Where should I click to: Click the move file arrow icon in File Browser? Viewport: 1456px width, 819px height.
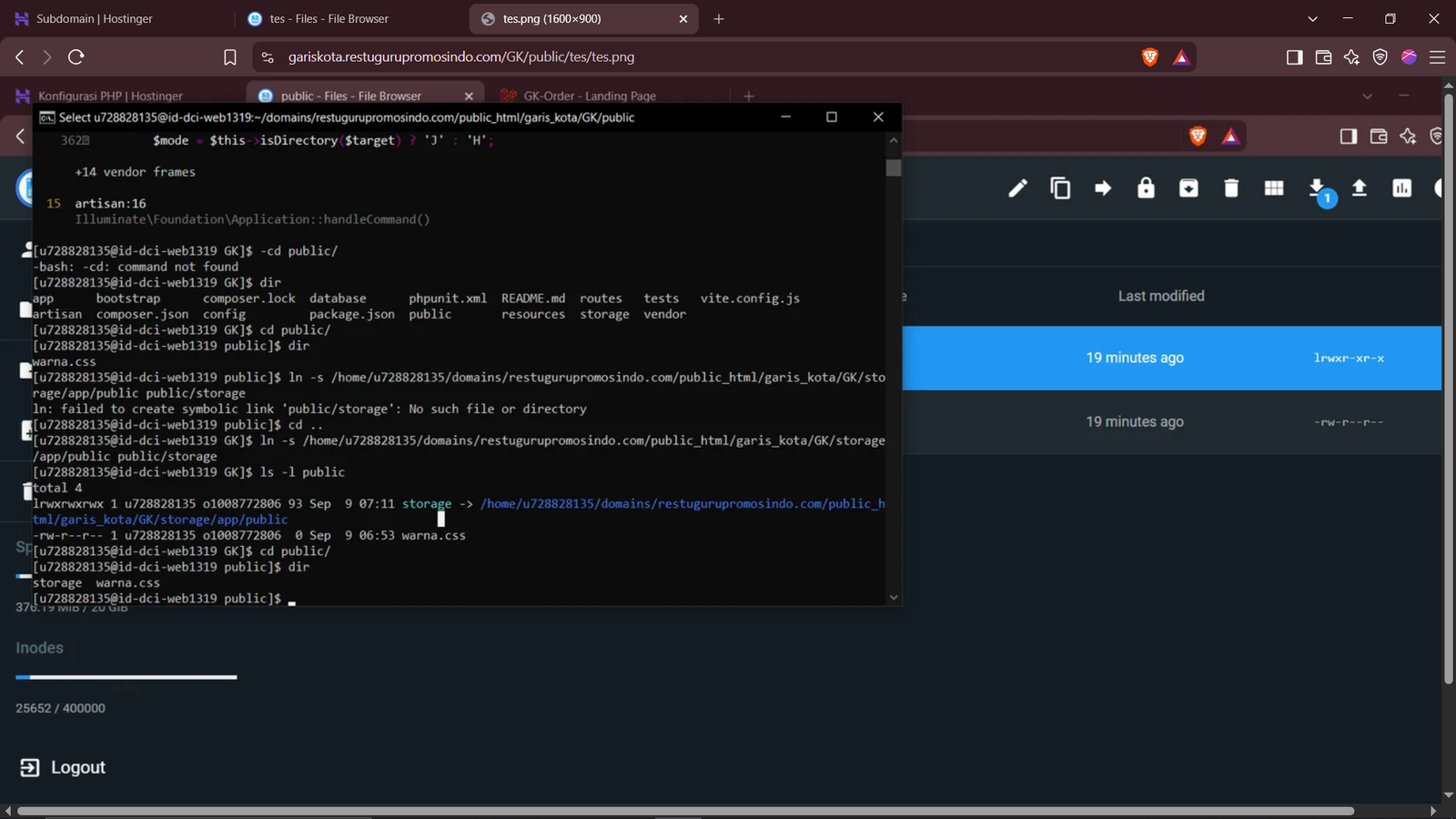(1103, 188)
